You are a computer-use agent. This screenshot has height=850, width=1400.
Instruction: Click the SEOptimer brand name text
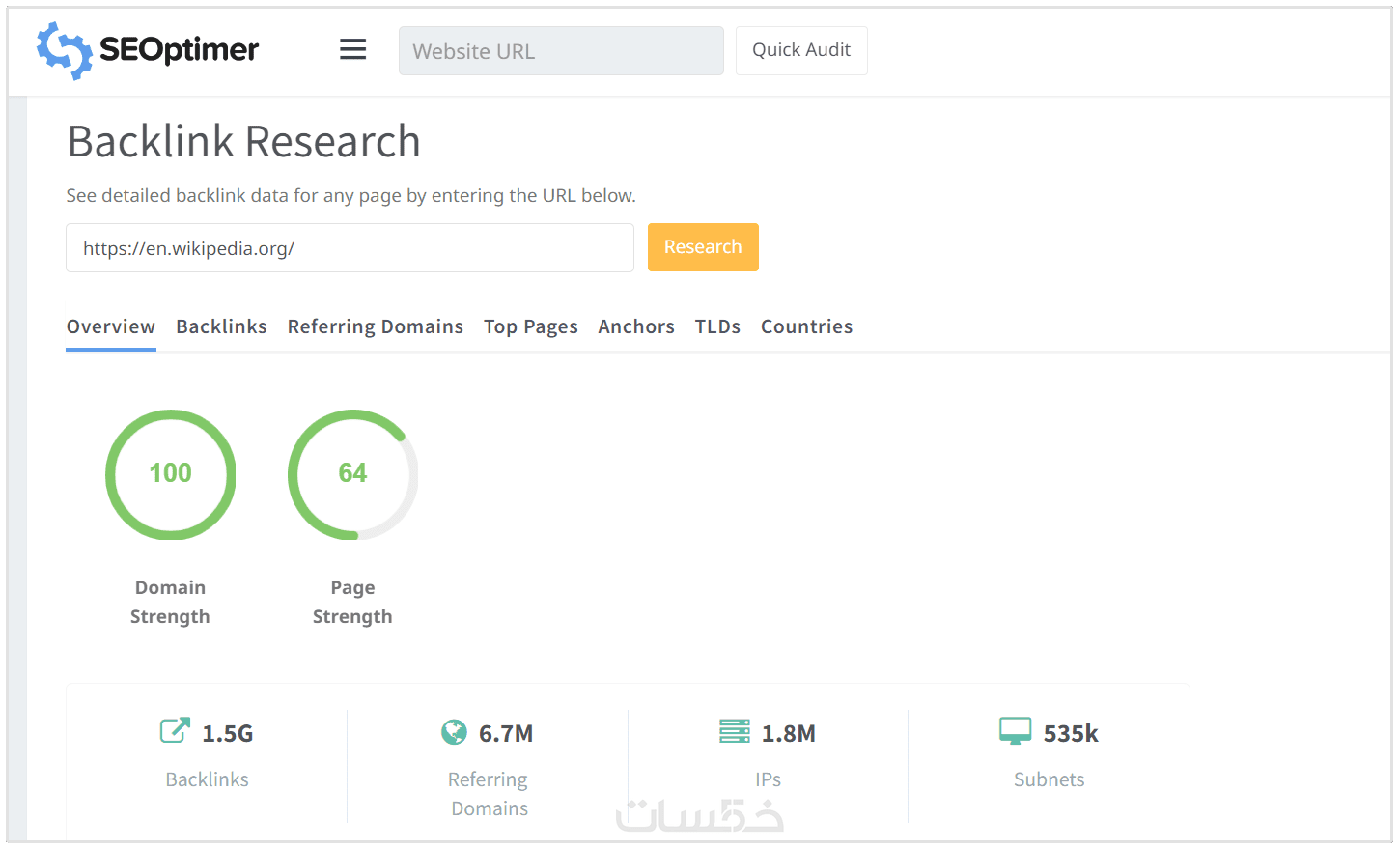point(180,49)
